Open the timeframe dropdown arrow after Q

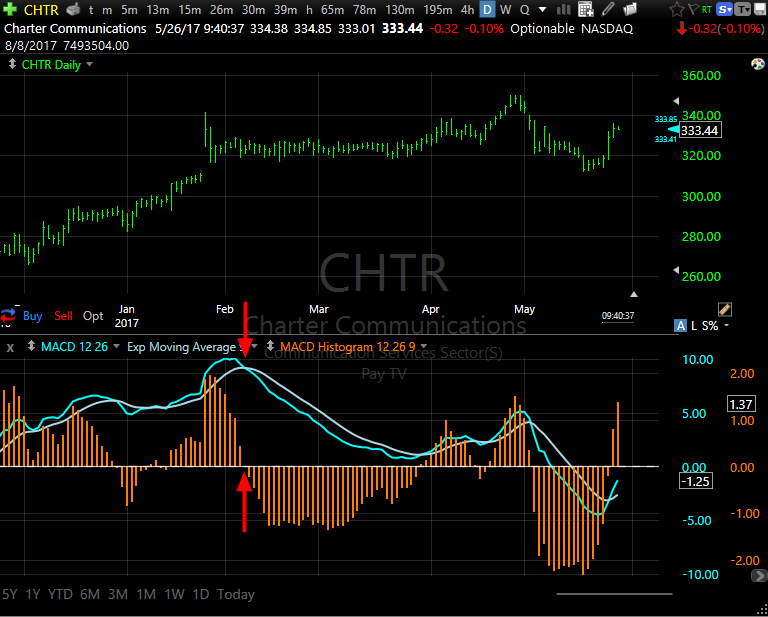tap(542, 9)
